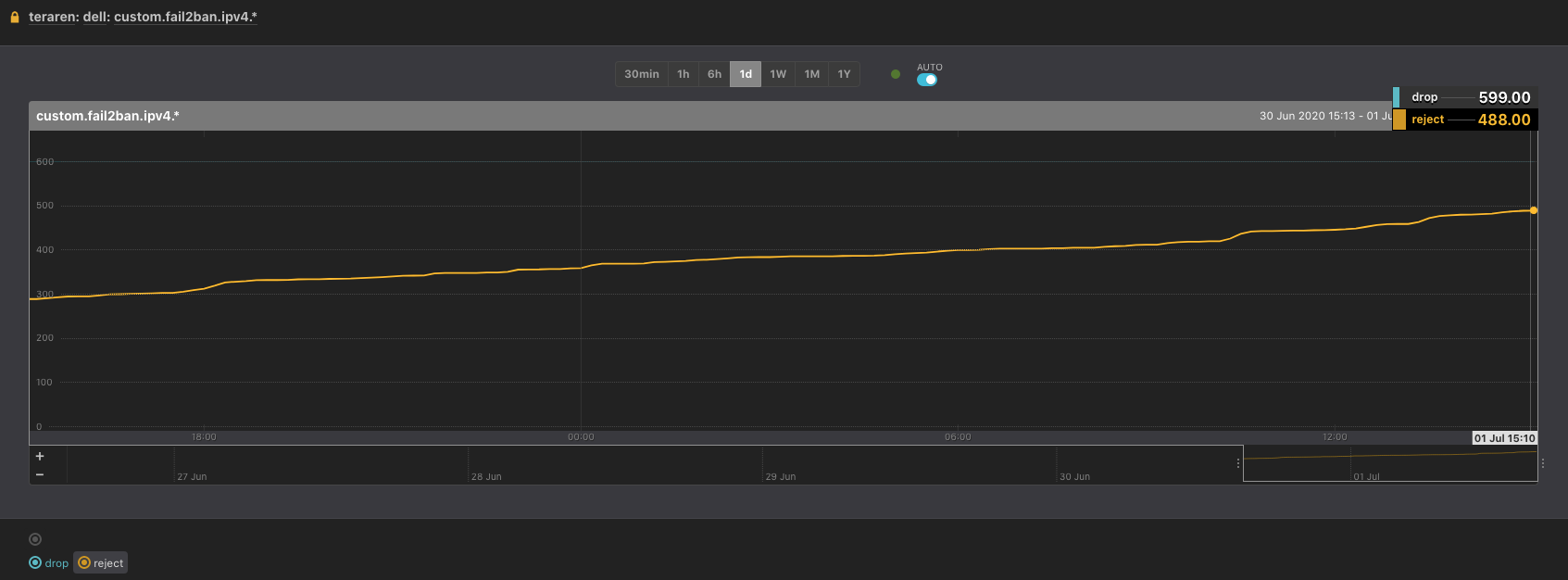This screenshot has height=580, width=1568.
Task: Click the green status indicator dot
Action: (896, 74)
